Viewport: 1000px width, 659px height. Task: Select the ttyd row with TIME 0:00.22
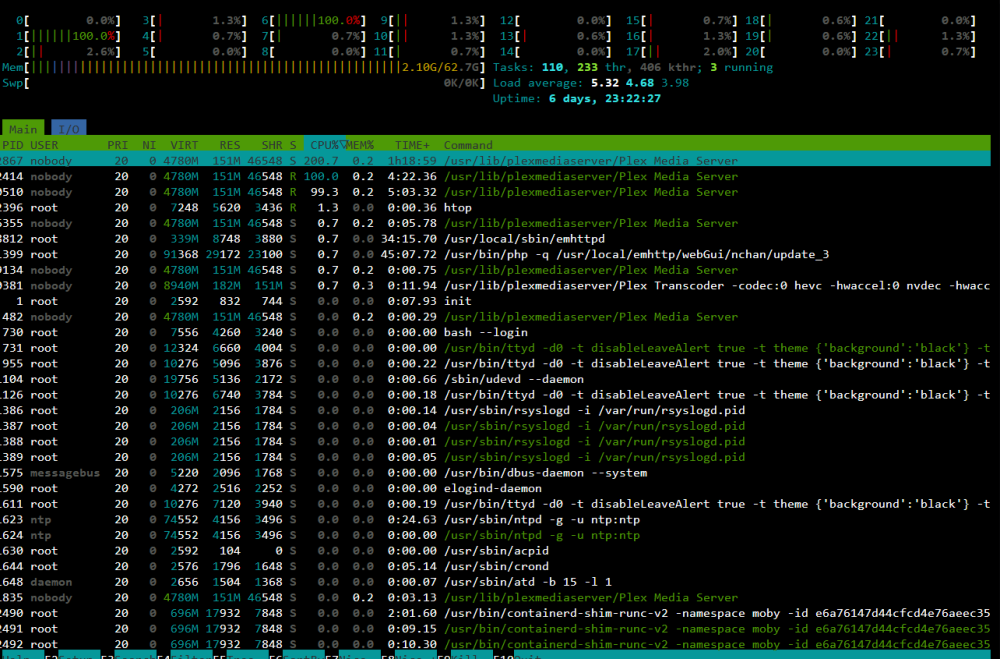point(496,364)
